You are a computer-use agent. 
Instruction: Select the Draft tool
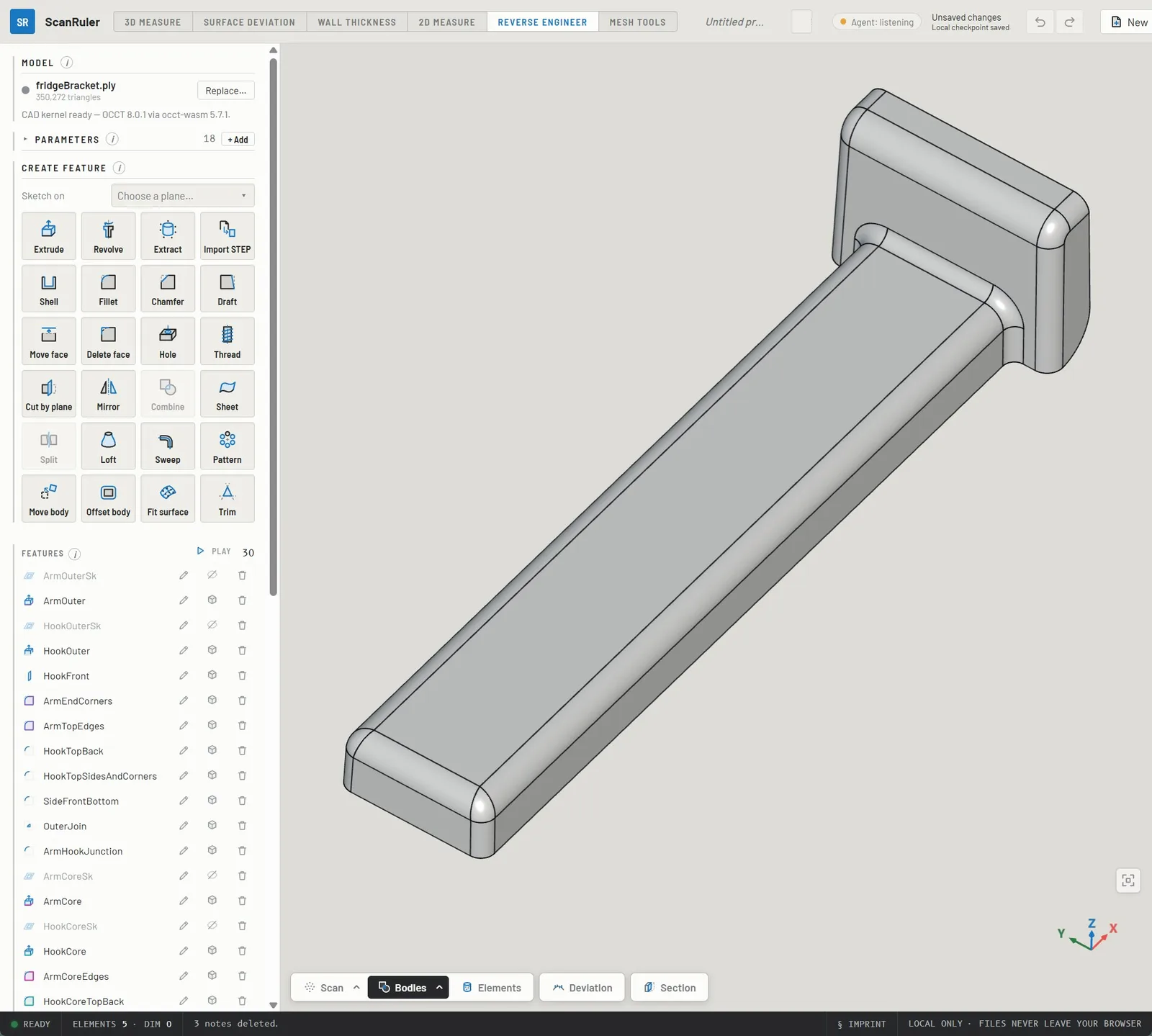click(228, 289)
